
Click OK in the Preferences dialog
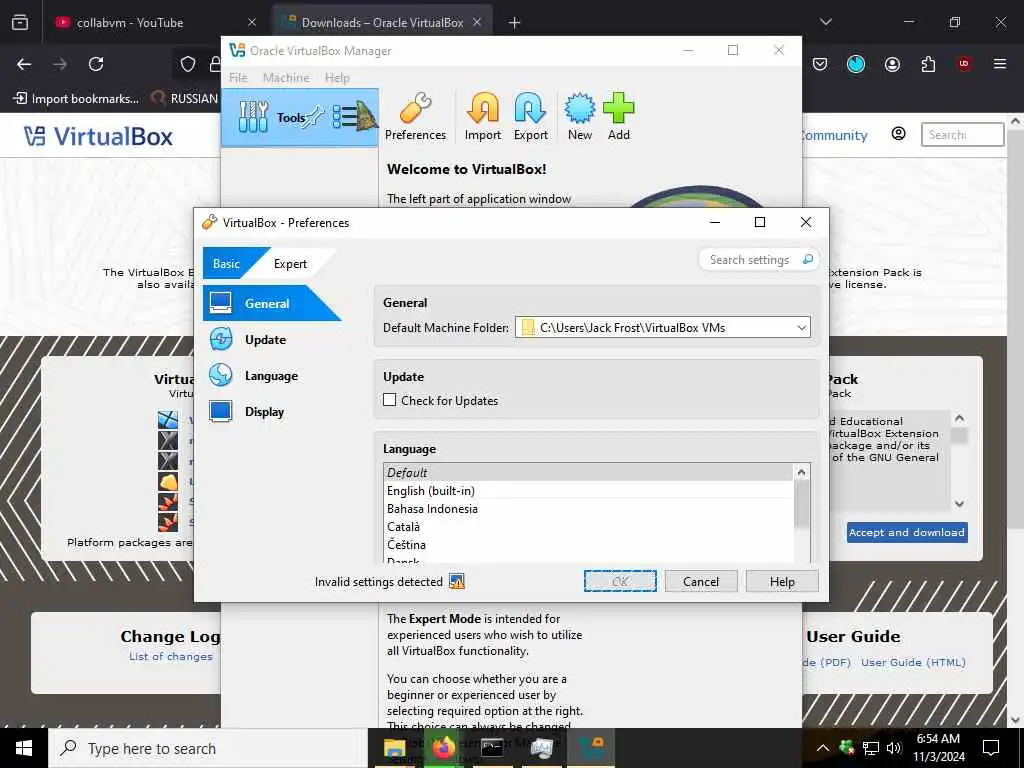point(620,581)
